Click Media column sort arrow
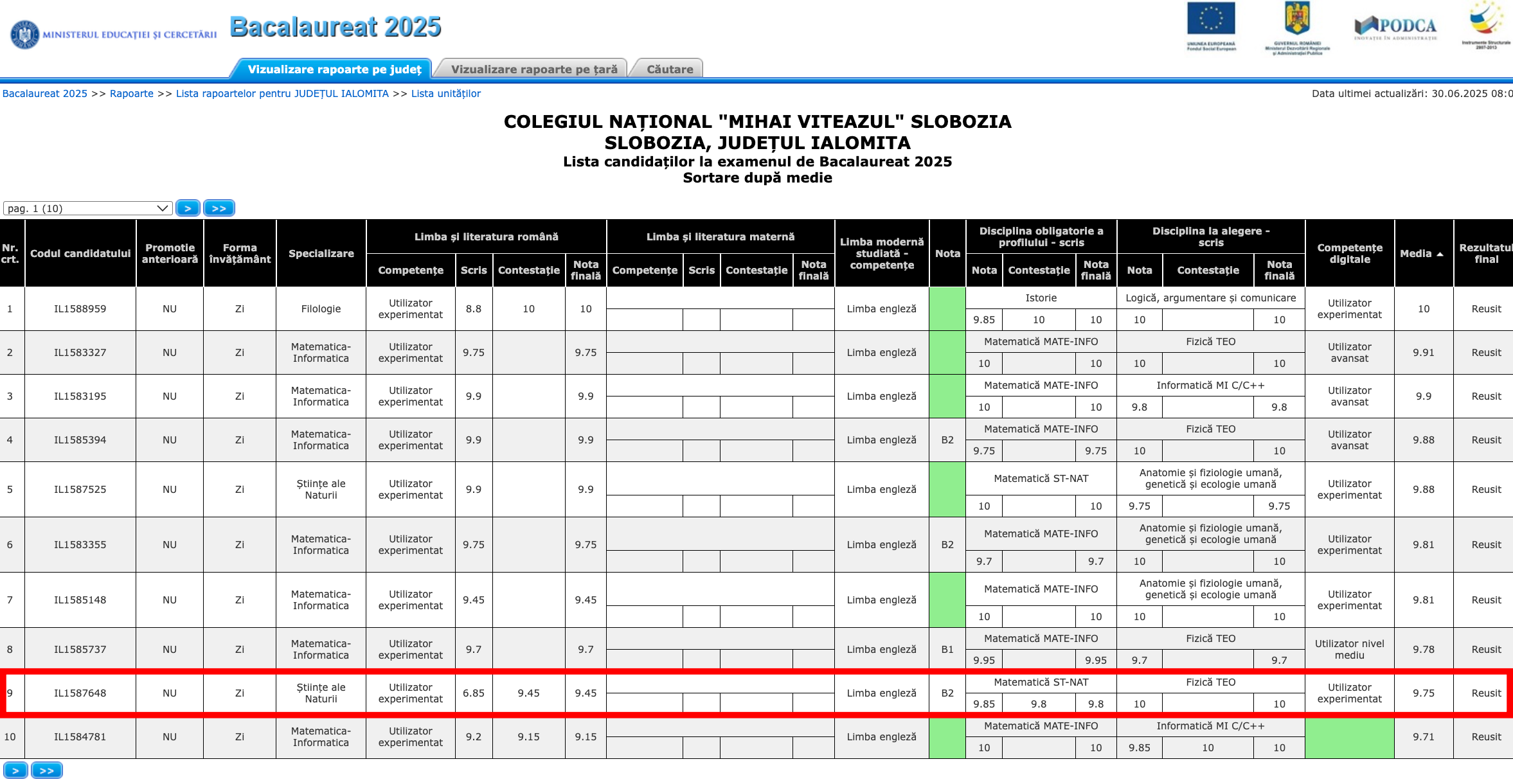The width and height of the screenshot is (1513, 784). 1440,254
